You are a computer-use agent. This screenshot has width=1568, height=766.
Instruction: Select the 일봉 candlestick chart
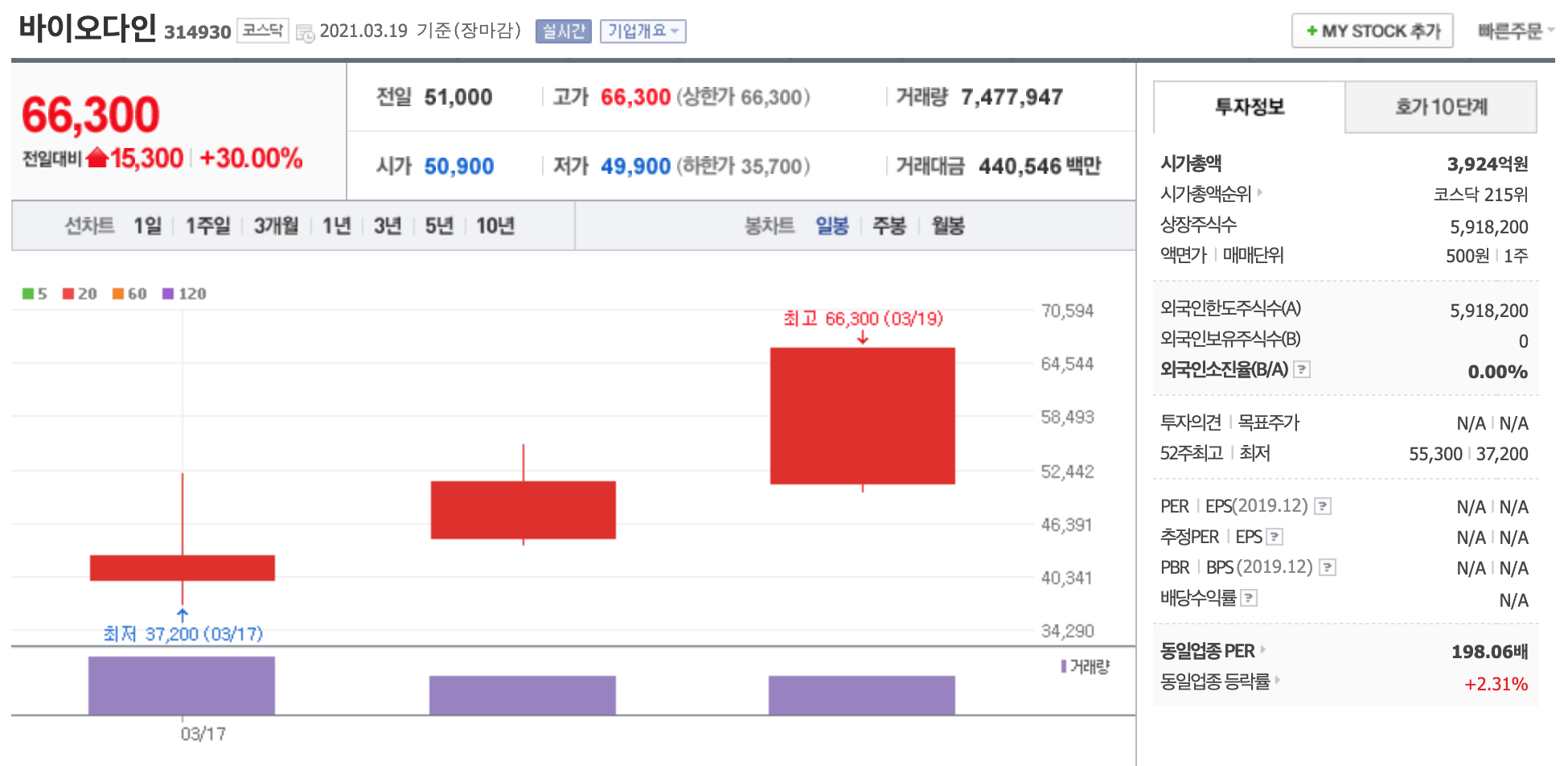pos(832,226)
